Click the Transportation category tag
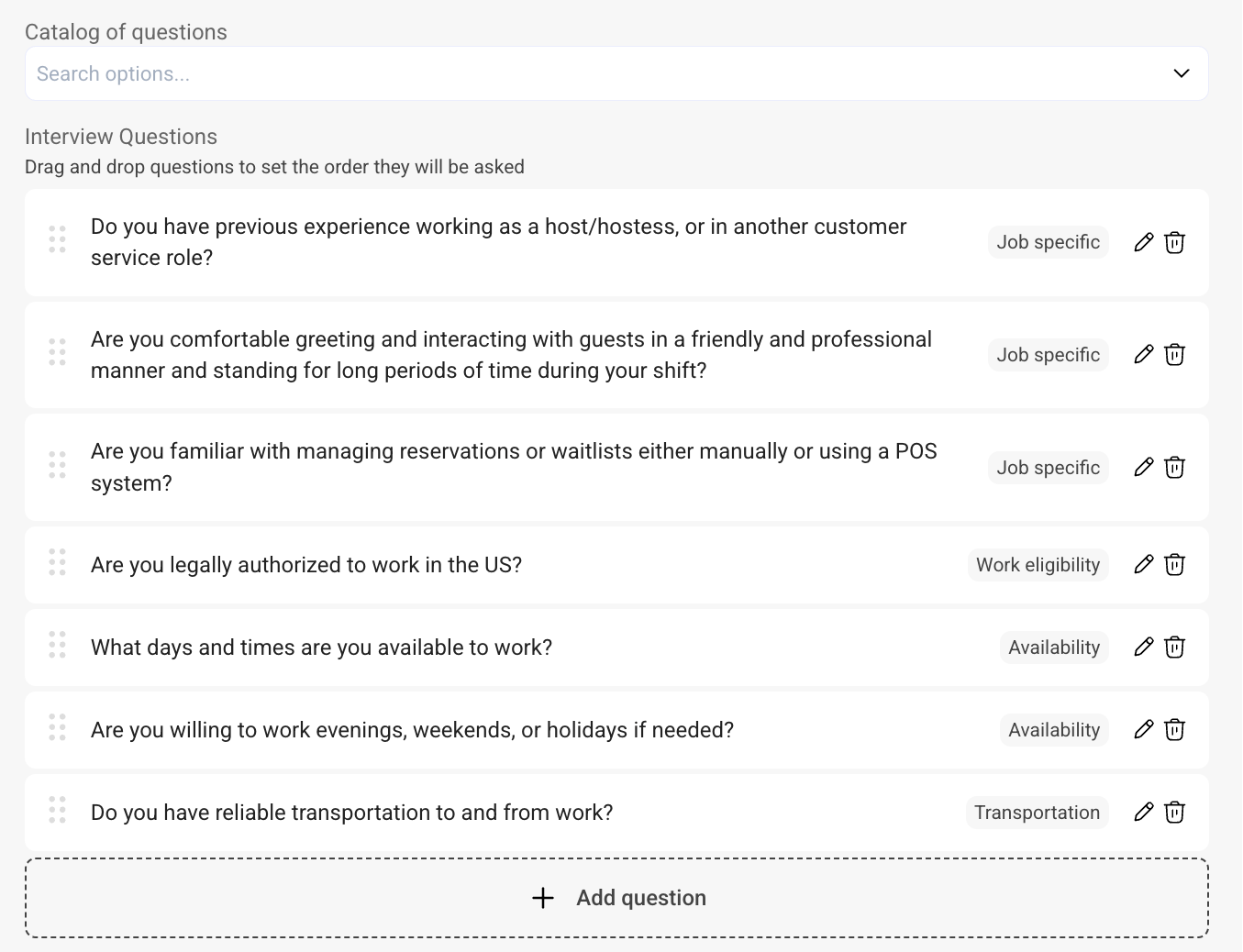 click(x=1037, y=813)
